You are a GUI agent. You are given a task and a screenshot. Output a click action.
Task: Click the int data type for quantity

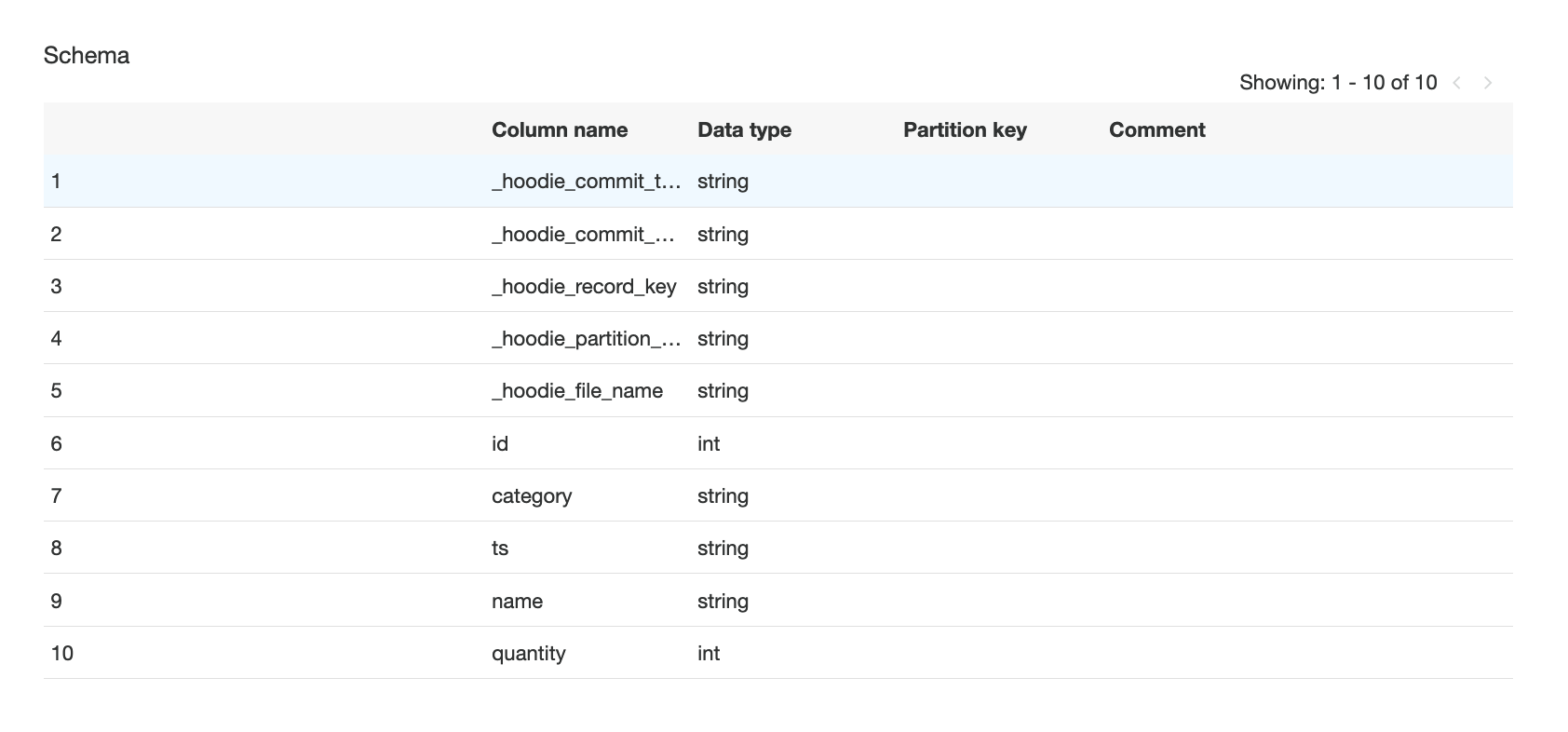point(709,654)
